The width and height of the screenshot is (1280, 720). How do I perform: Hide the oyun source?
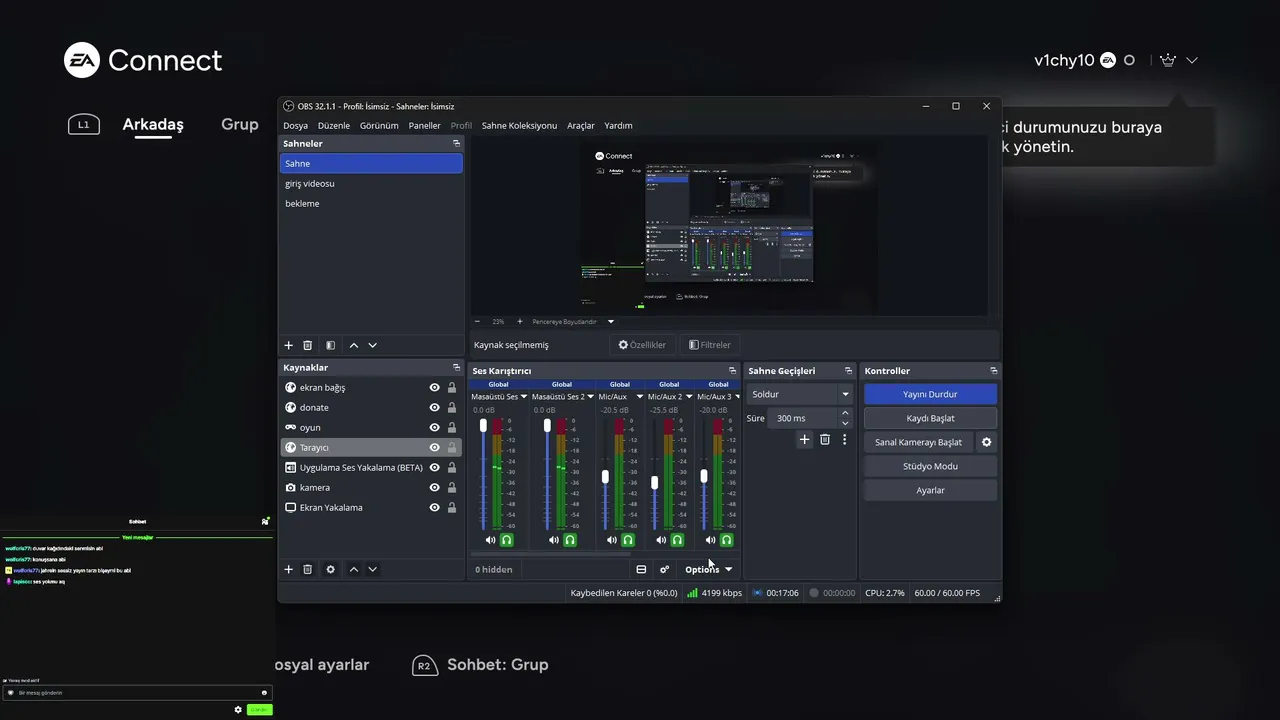pos(435,428)
